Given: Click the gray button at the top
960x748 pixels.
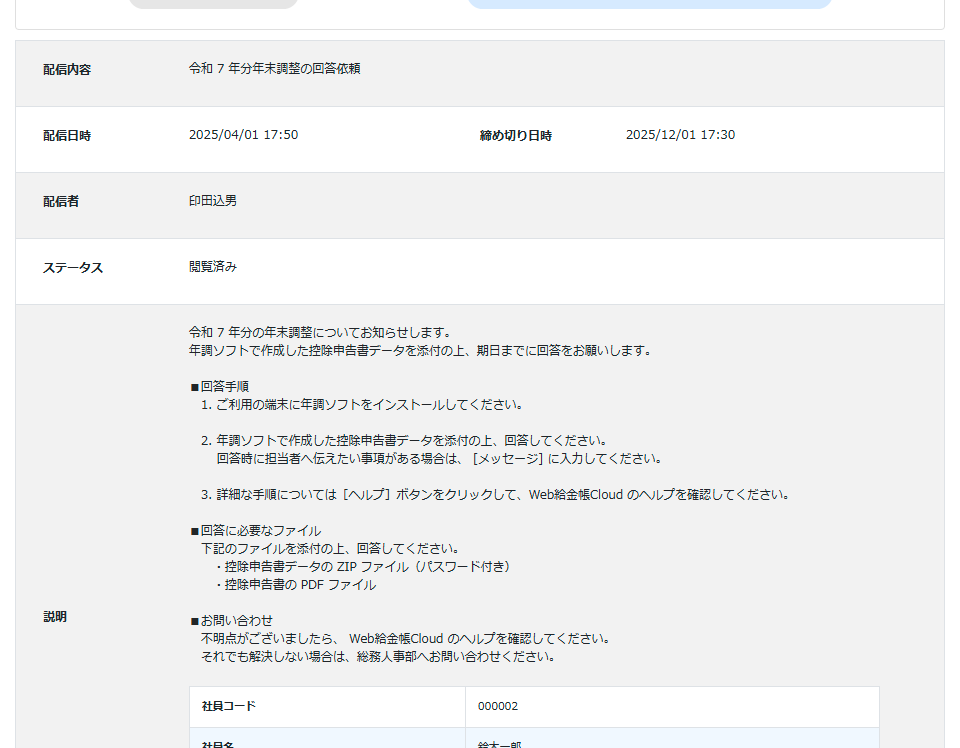Looking at the screenshot, I should pos(214,3).
